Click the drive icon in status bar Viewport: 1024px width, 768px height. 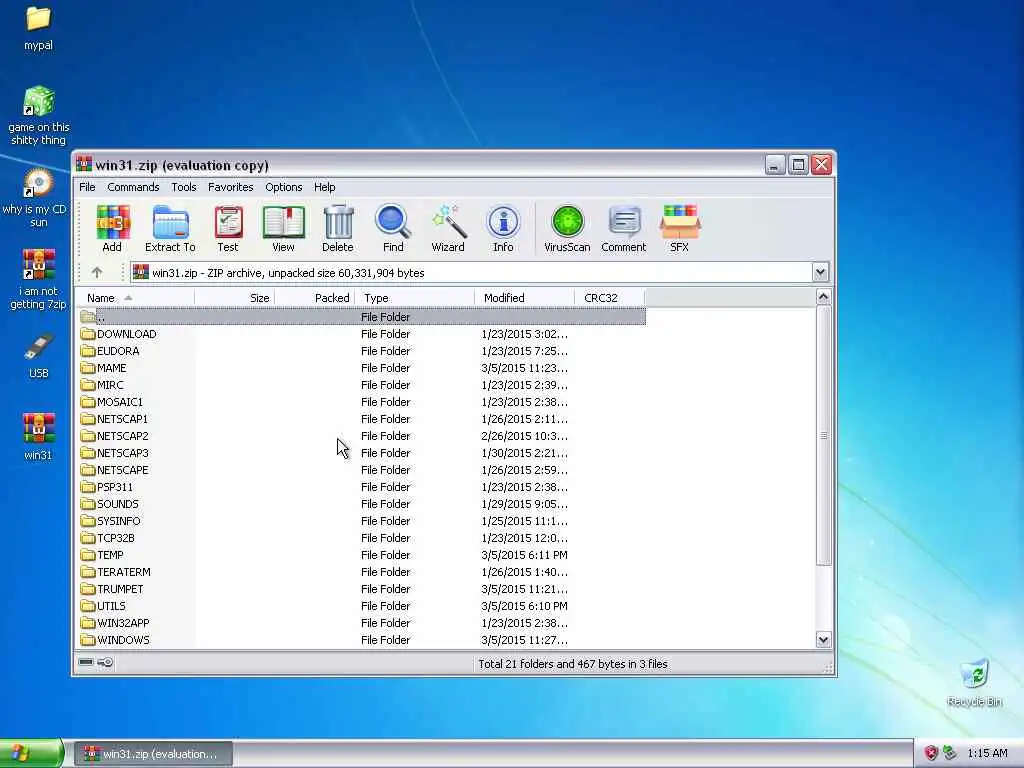point(86,662)
